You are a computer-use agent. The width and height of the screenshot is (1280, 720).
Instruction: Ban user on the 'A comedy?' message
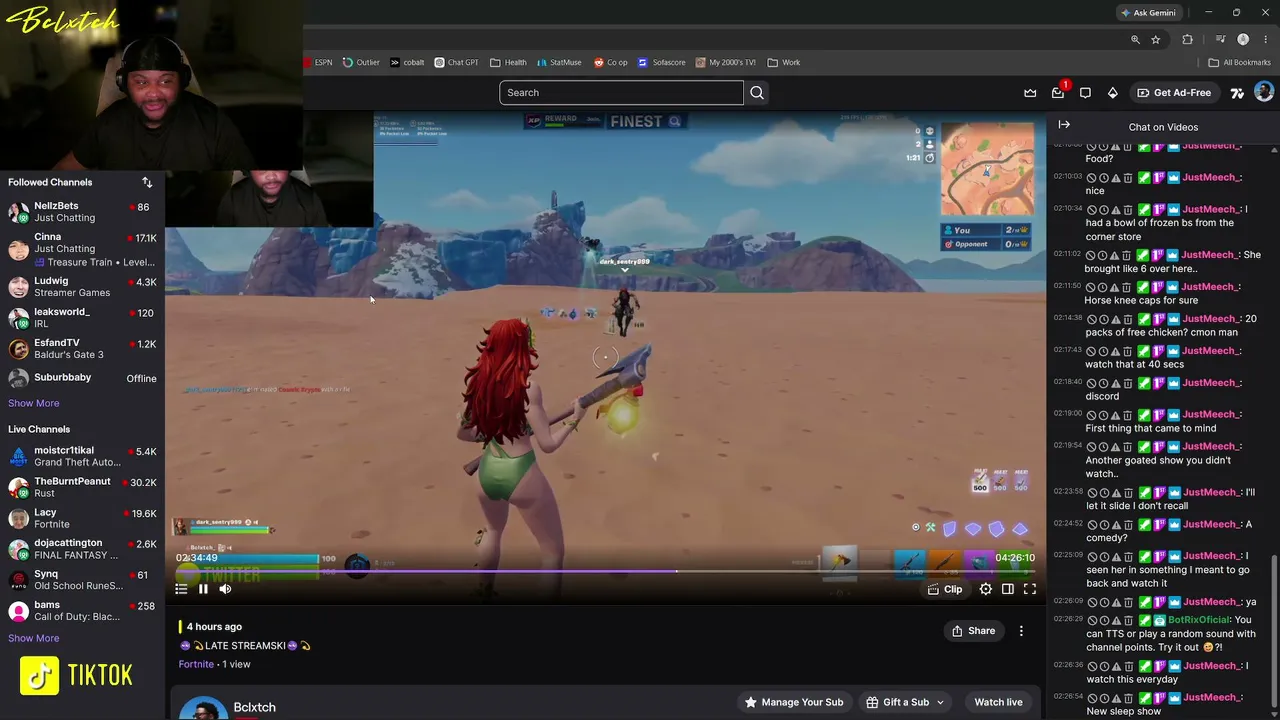(x=1091, y=524)
